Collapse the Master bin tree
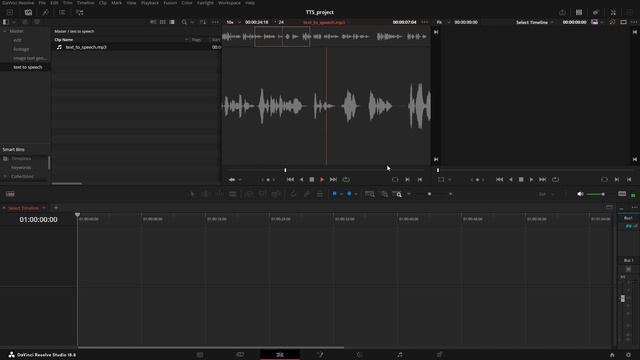Image resolution: width=640 pixels, height=360 pixels. pyautogui.click(x=5, y=31)
